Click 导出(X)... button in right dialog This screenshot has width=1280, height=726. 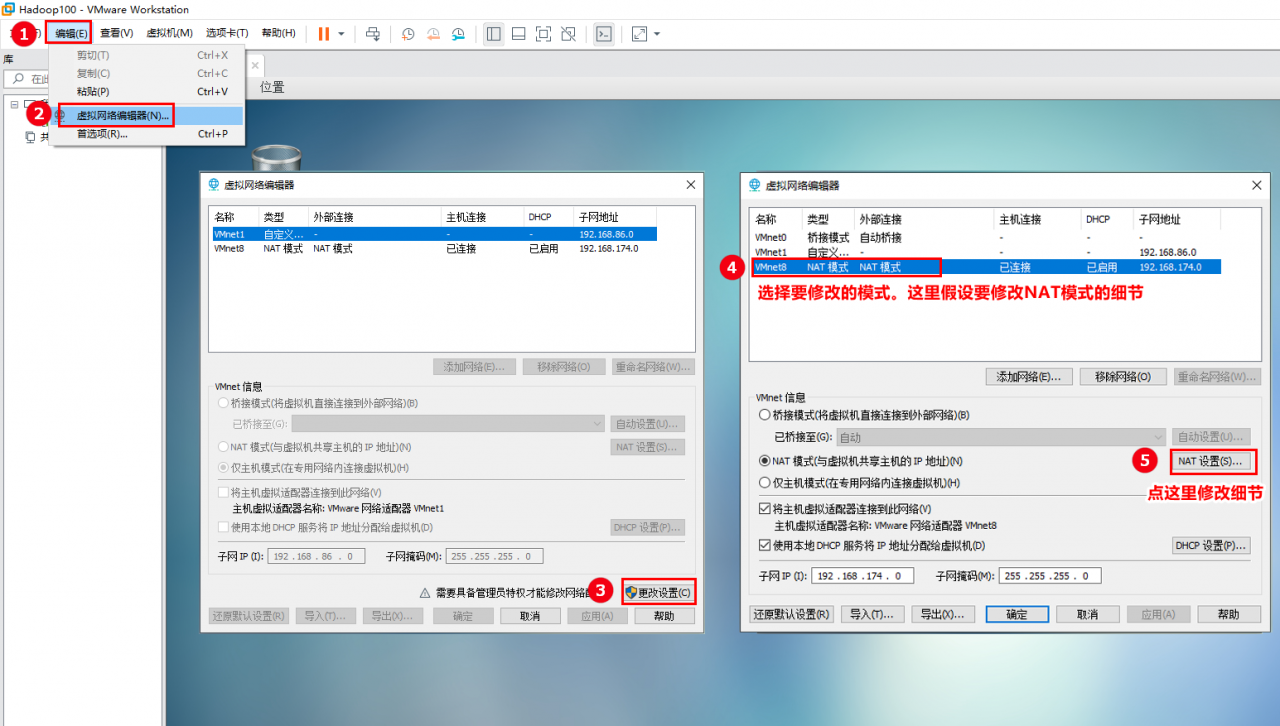tap(945, 614)
